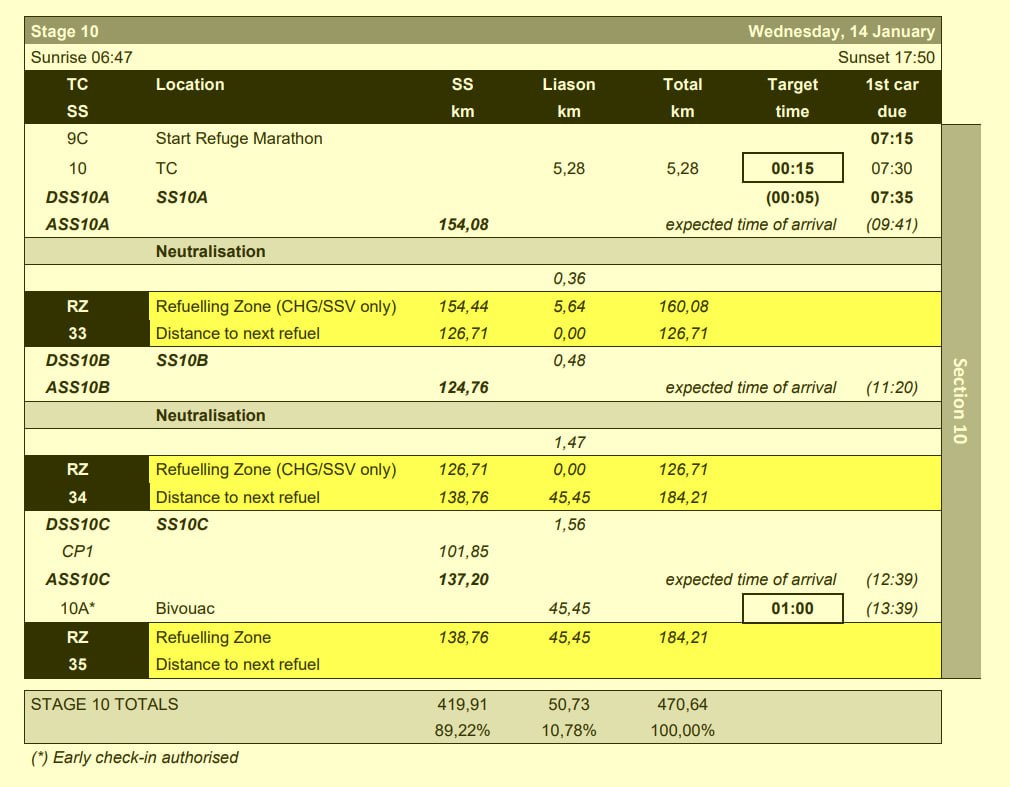Select the CP1 checkpoint row

(78, 551)
